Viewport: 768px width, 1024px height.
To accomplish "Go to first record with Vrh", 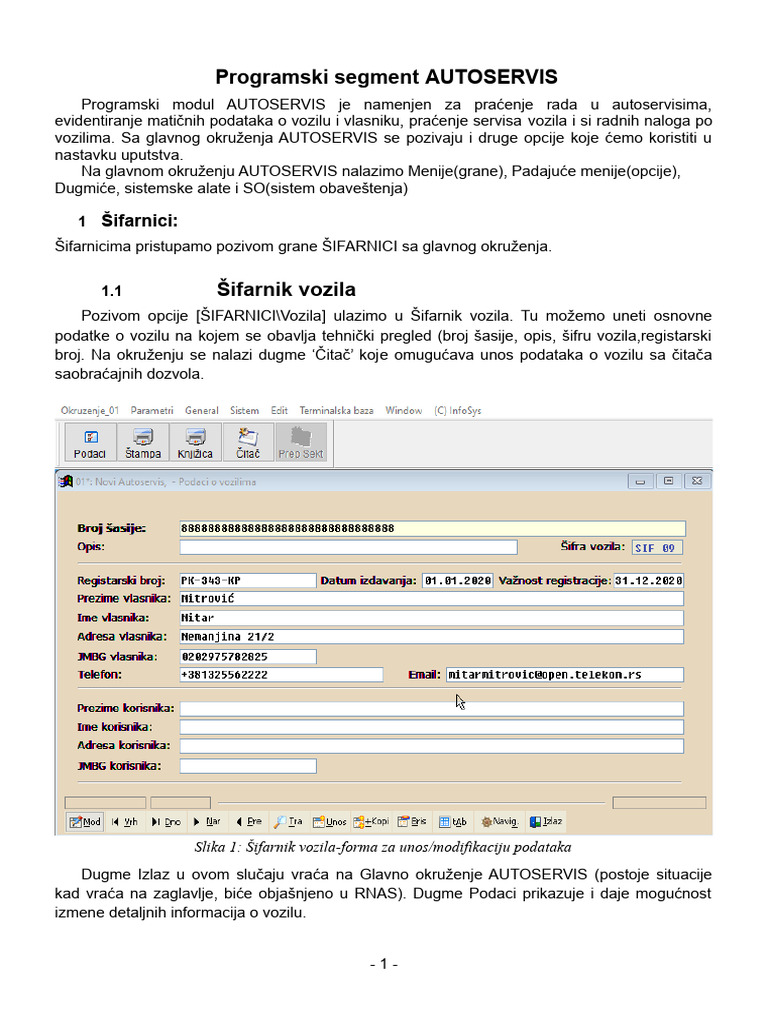I will click(125, 822).
